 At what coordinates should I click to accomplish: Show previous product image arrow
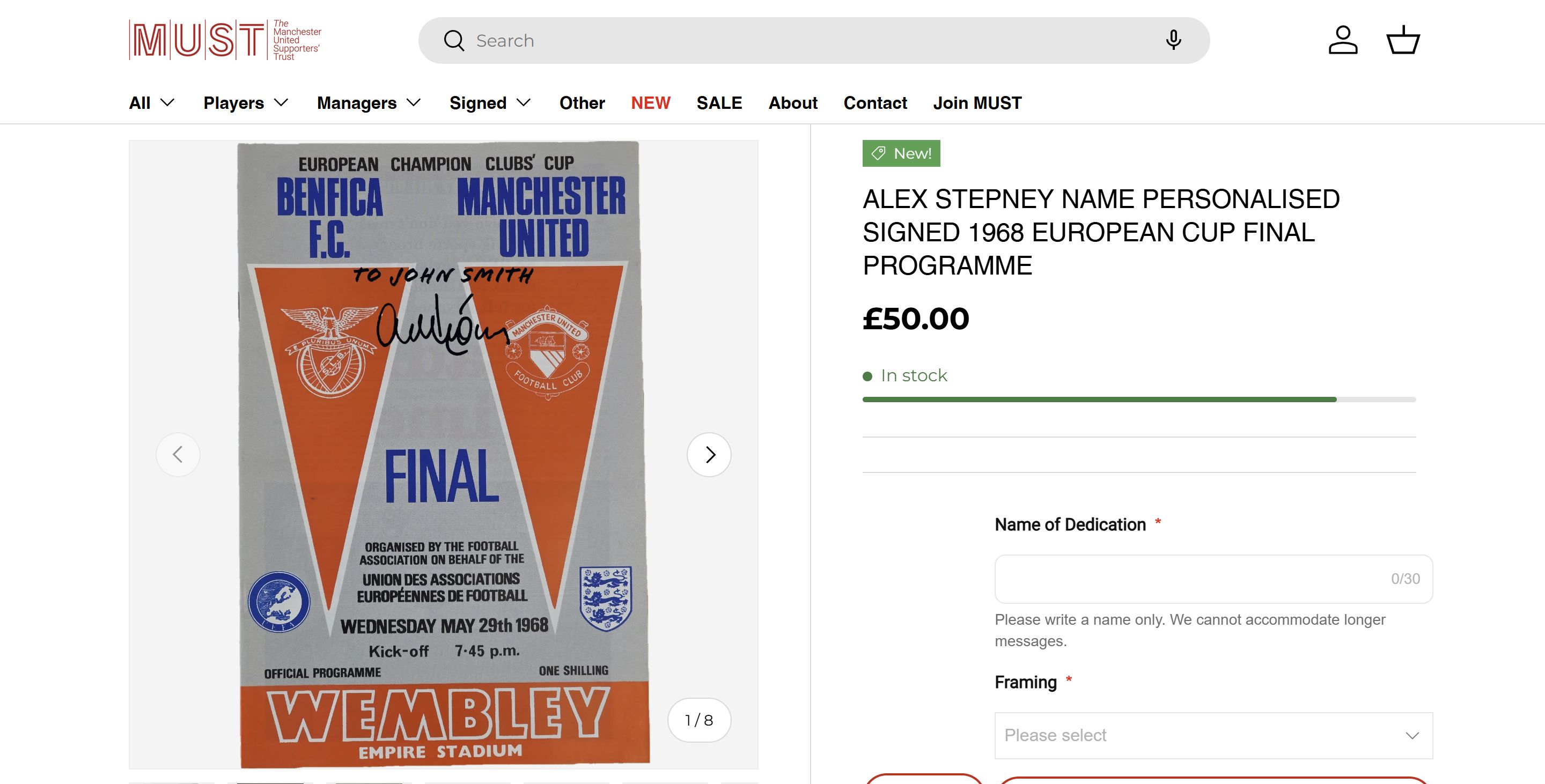(x=178, y=454)
